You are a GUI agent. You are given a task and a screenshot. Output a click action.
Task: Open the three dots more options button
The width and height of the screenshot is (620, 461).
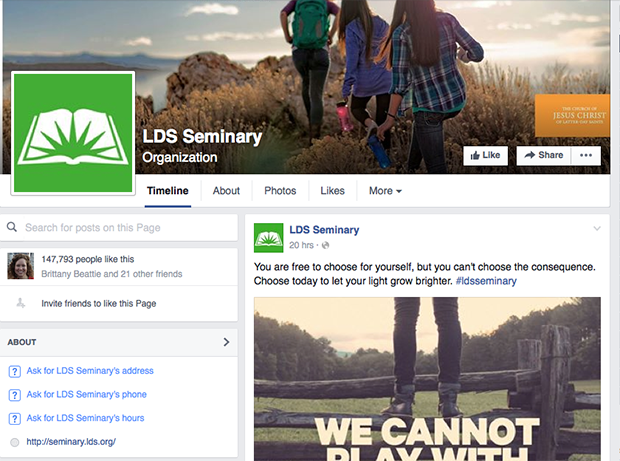pyautogui.click(x=586, y=155)
